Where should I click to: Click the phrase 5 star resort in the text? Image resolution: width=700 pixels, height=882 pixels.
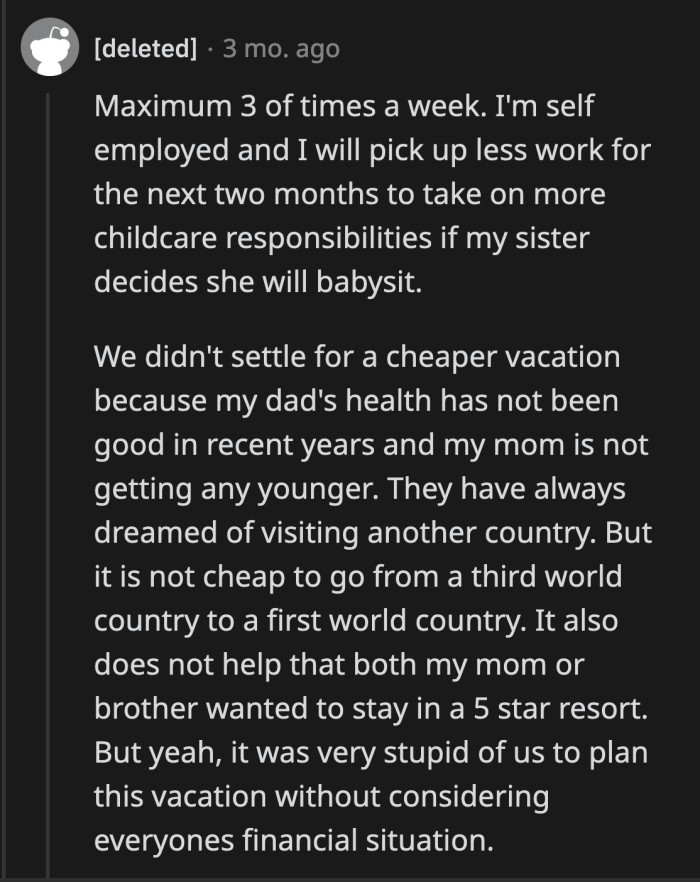pyautogui.click(x=560, y=708)
